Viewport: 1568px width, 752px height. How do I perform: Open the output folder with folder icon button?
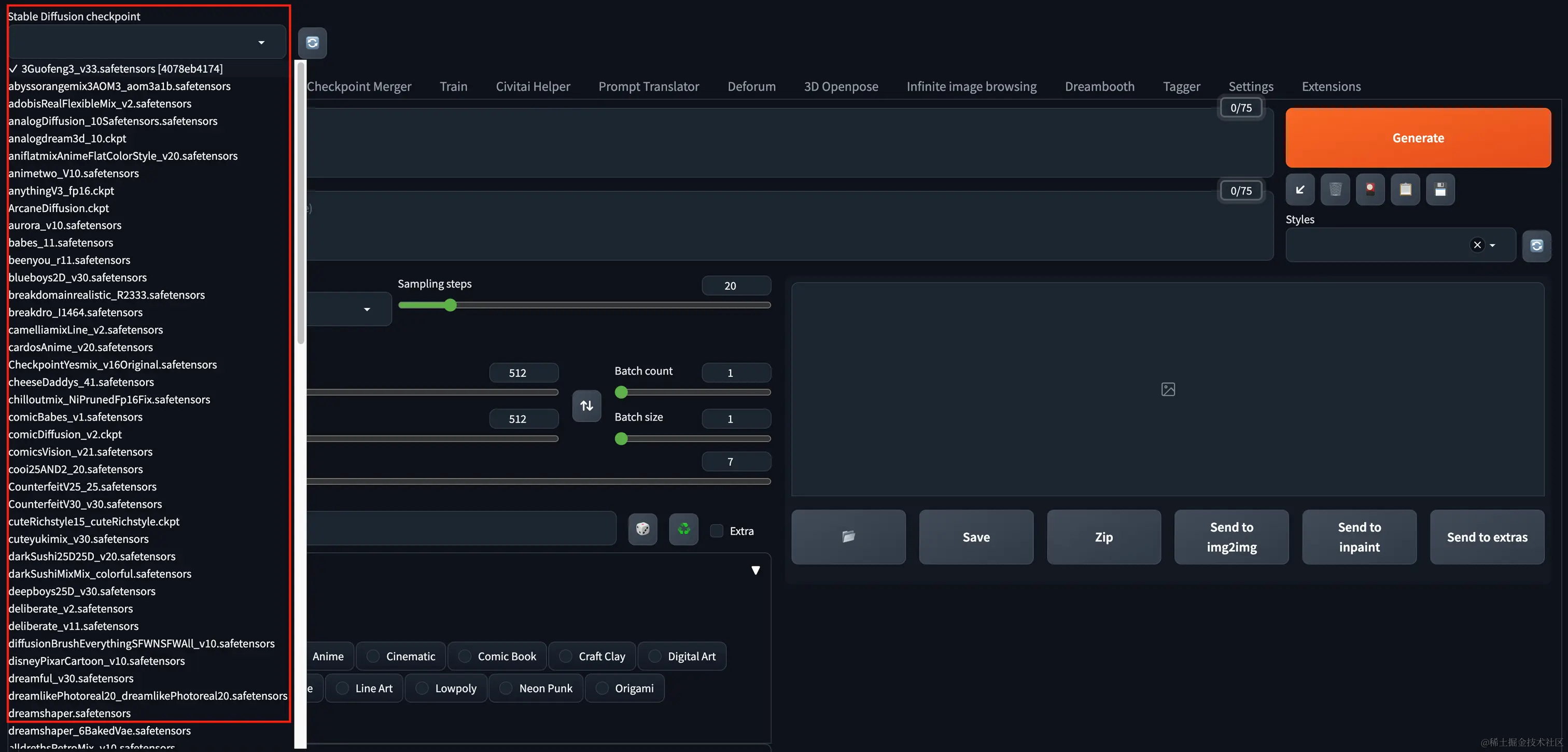click(x=848, y=536)
